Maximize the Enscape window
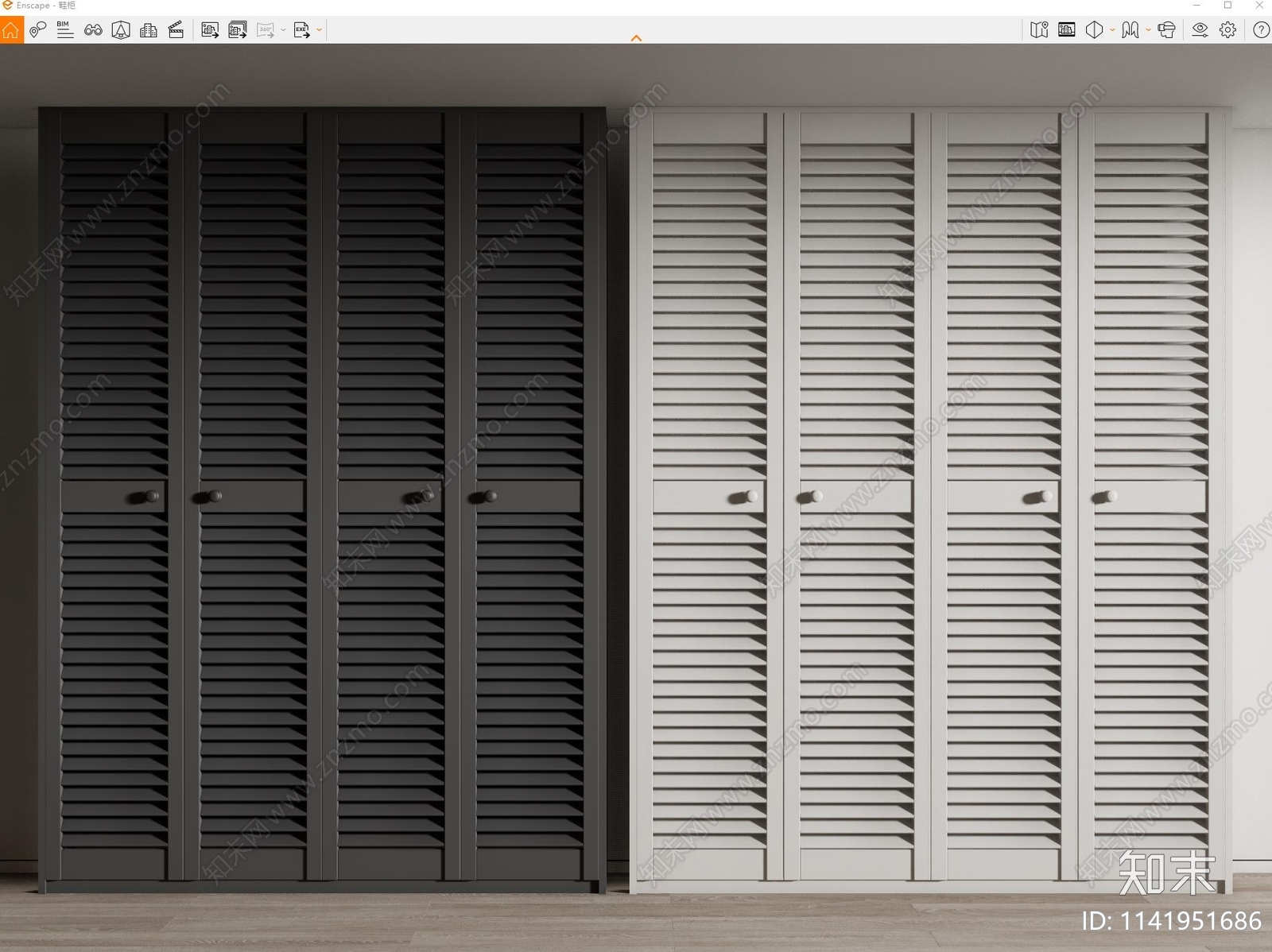The width and height of the screenshot is (1272, 952). (x=1227, y=6)
